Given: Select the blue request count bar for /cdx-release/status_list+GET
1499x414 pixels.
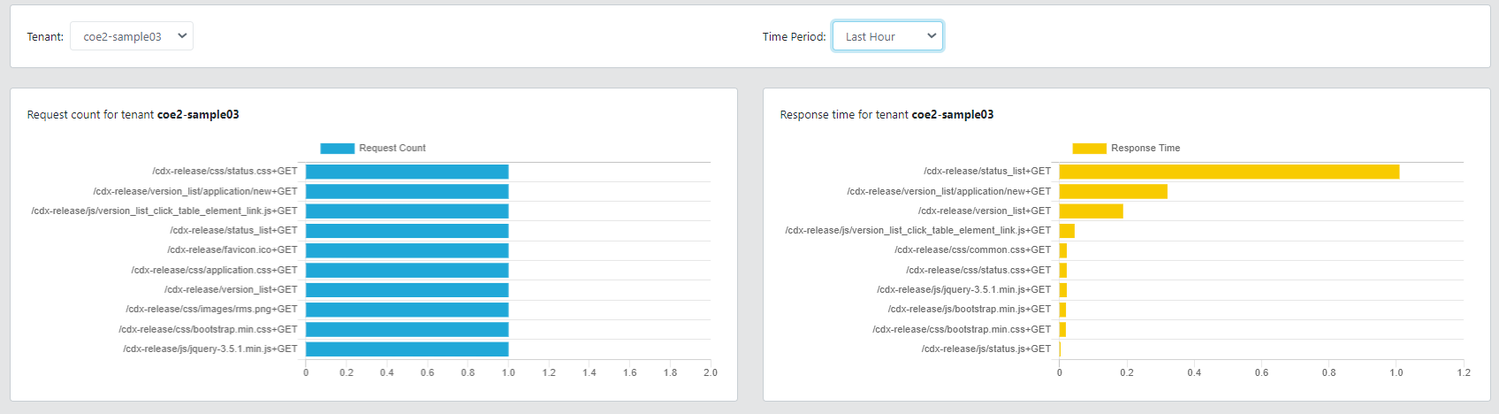Looking at the screenshot, I should [407, 231].
